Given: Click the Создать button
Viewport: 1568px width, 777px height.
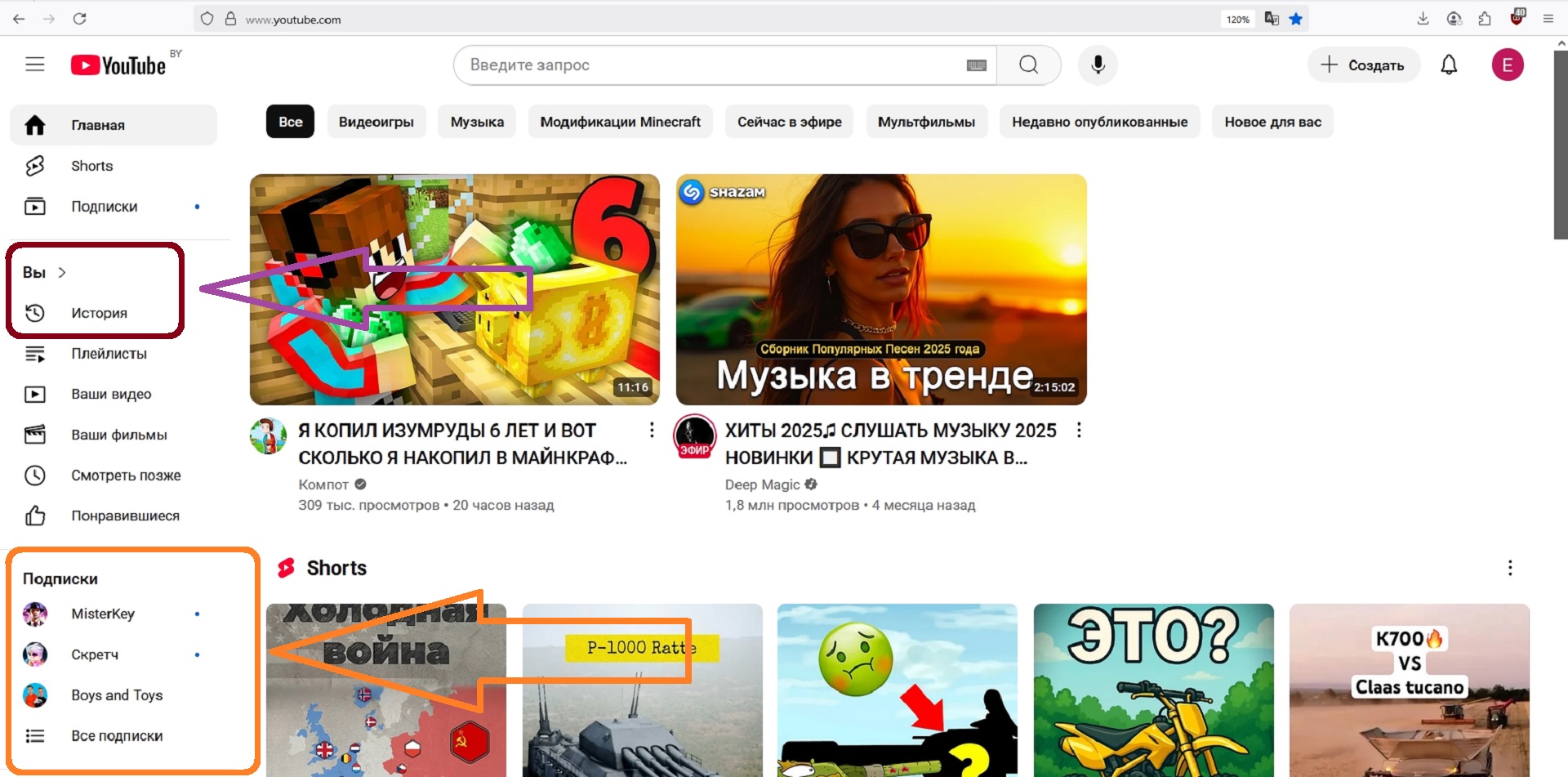Looking at the screenshot, I should [x=1364, y=65].
